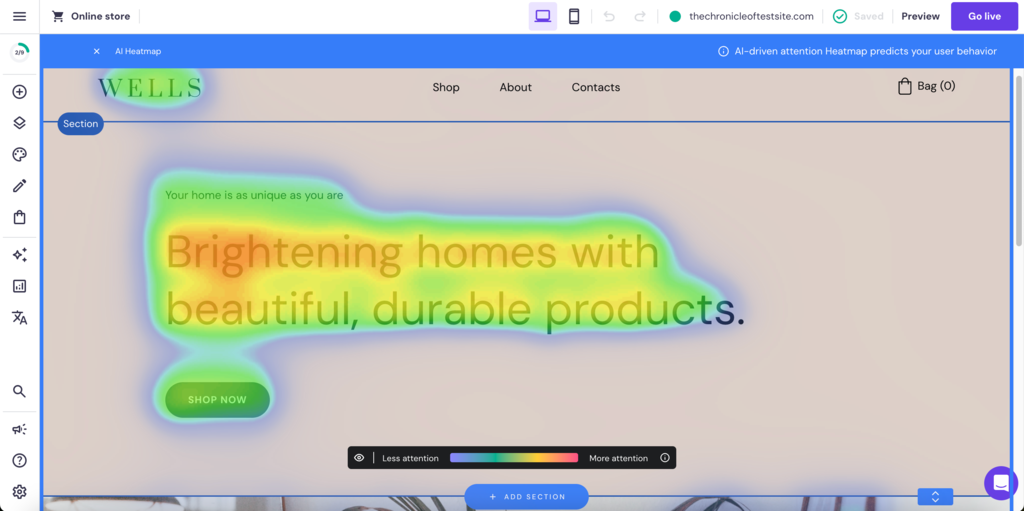This screenshot has height=511, width=1024.
Task: Switch to mobile view
Action: [574, 16]
